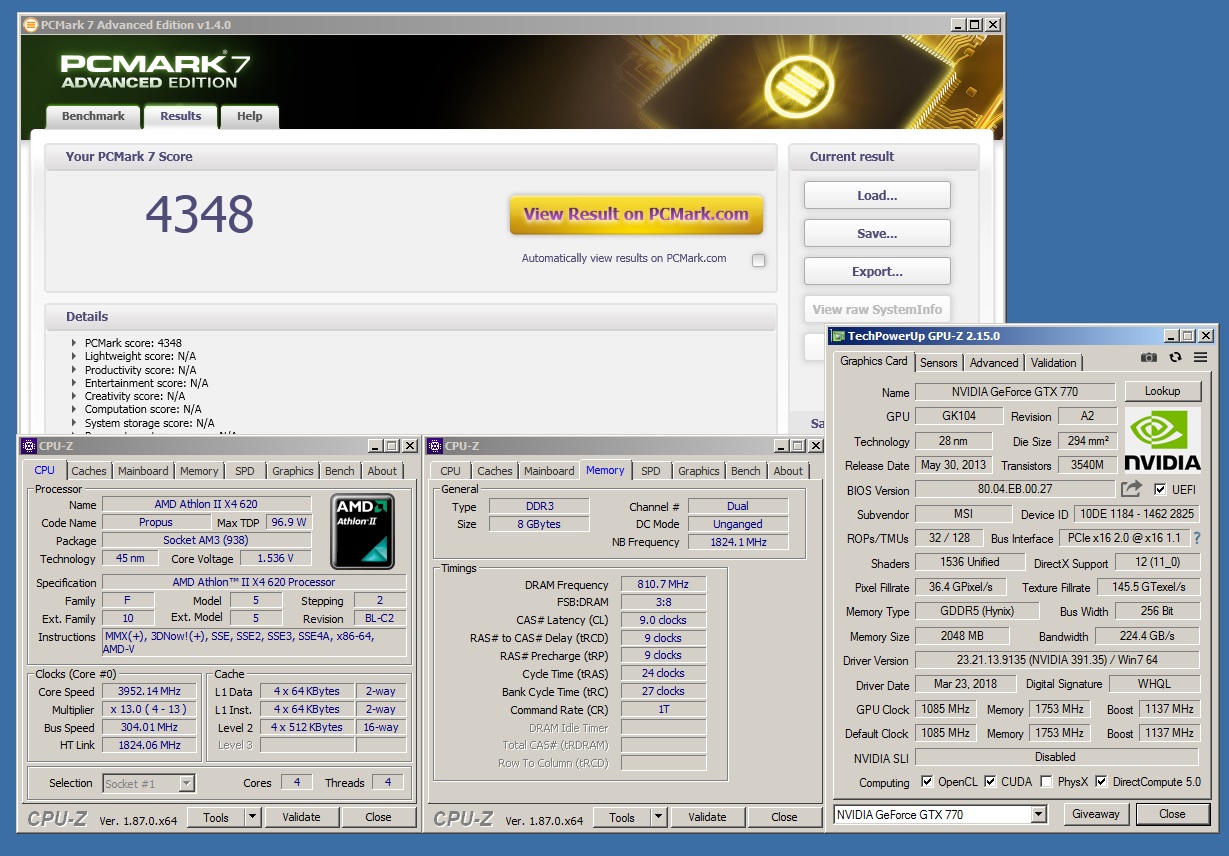This screenshot has width=1229, height=856.
Task: Click View Result on PCMark.com
Action: 636,214
